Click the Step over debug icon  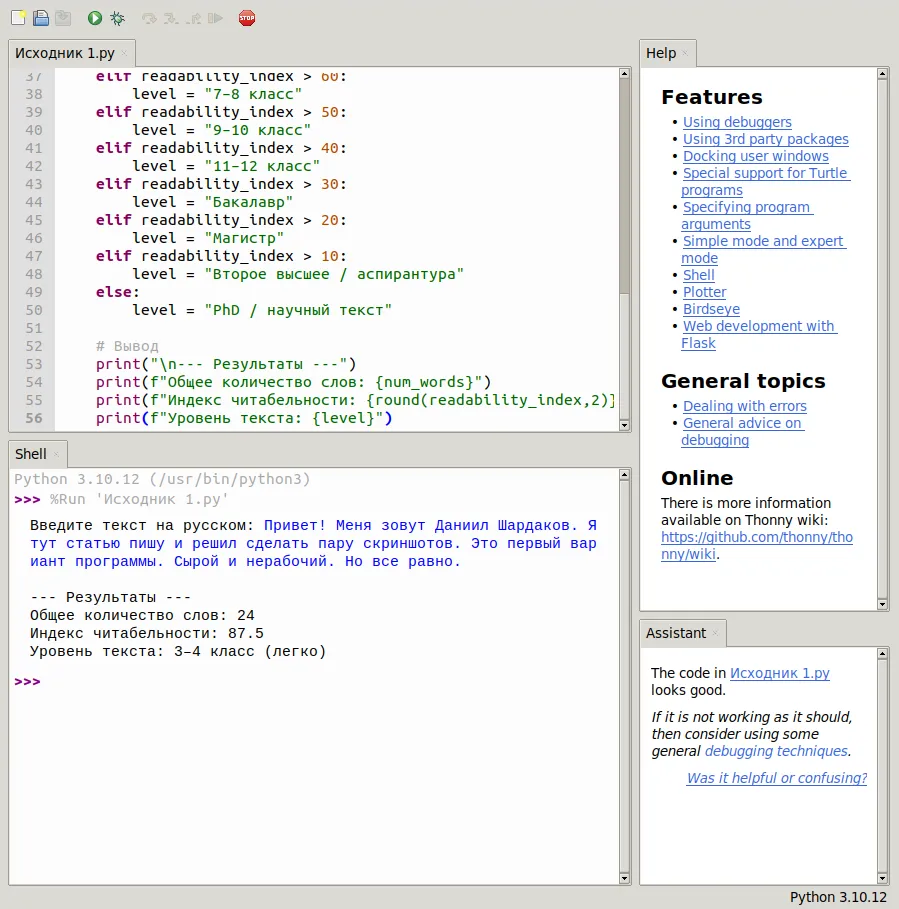(149, 19)
